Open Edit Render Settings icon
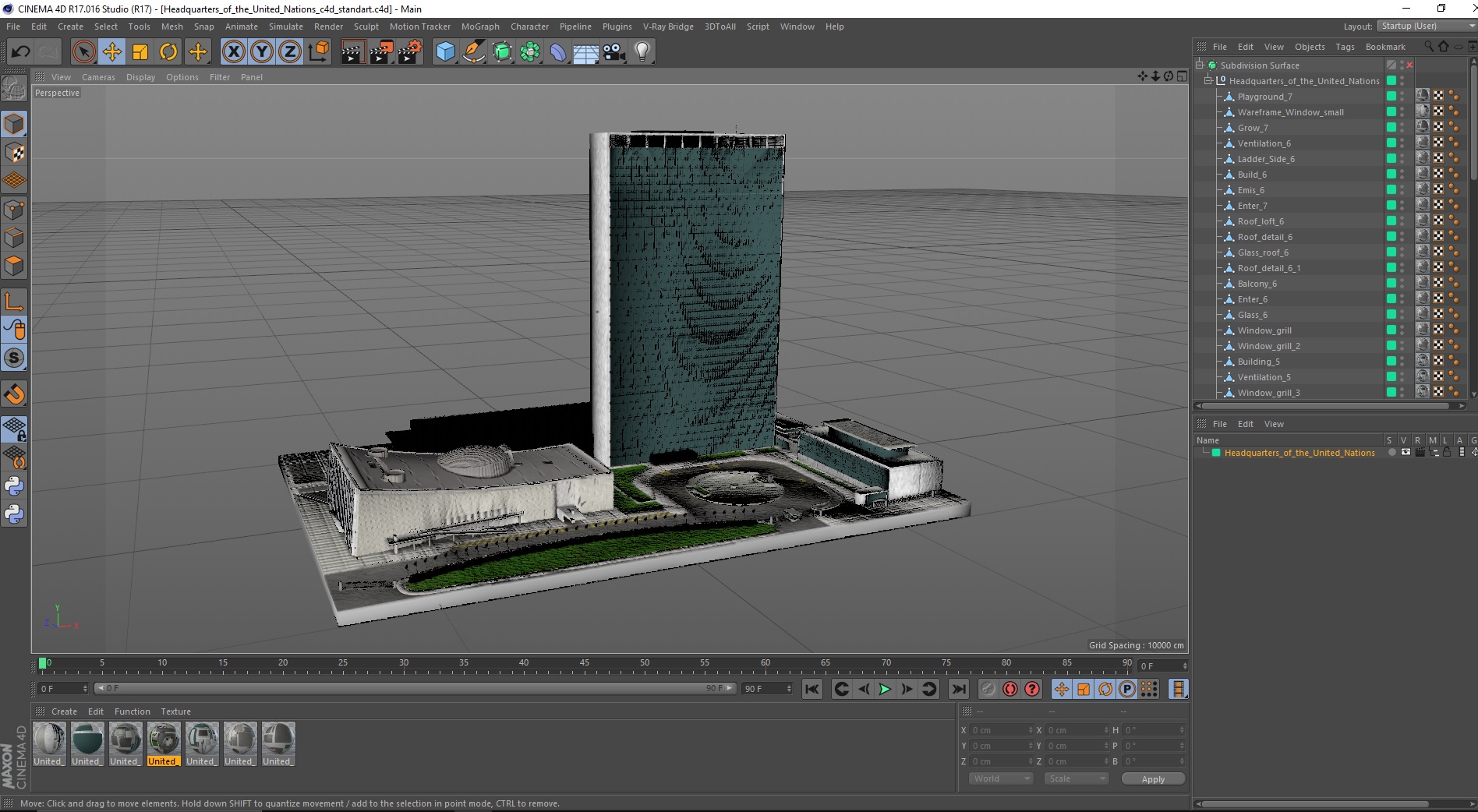The image size is (1478, 812). 409,52
